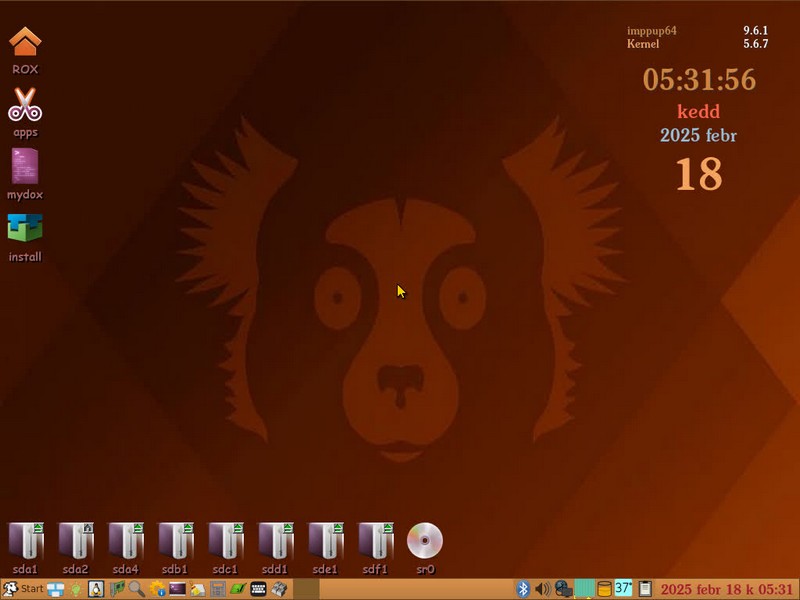Launch the install package icon
The width and height of the screenshot is (800, 600).
24,228
